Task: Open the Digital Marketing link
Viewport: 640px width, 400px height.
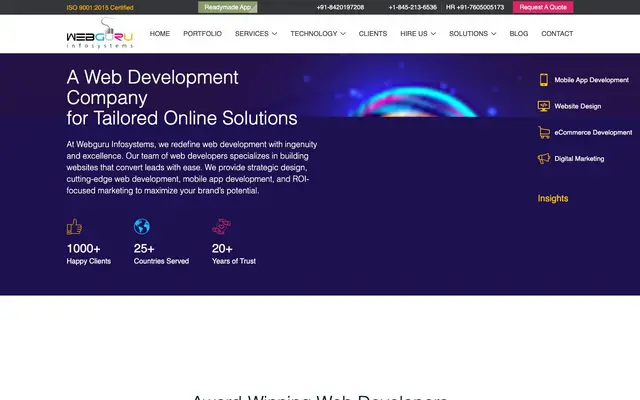Action: (579, 158)
